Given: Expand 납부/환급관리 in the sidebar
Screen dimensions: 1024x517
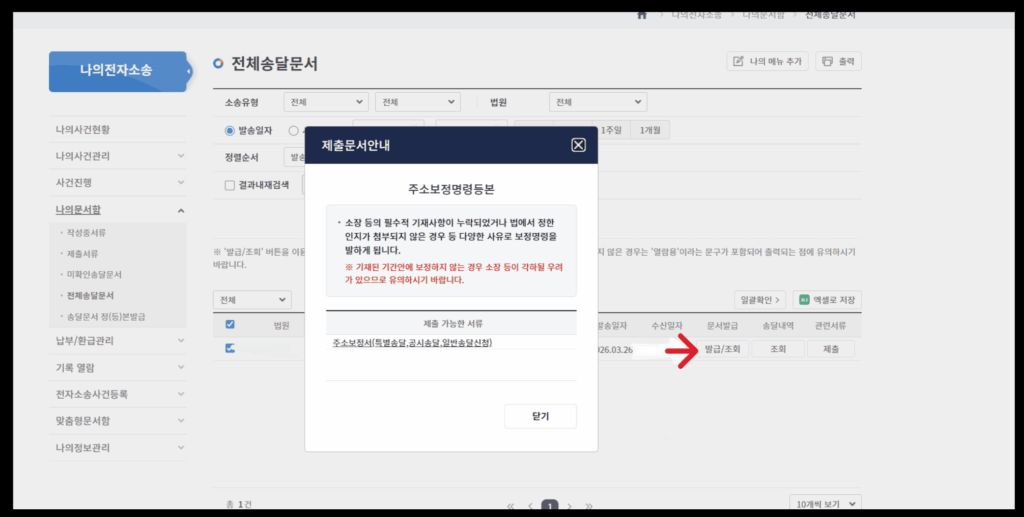Looking at the screenshot, I should coord(118,340).
